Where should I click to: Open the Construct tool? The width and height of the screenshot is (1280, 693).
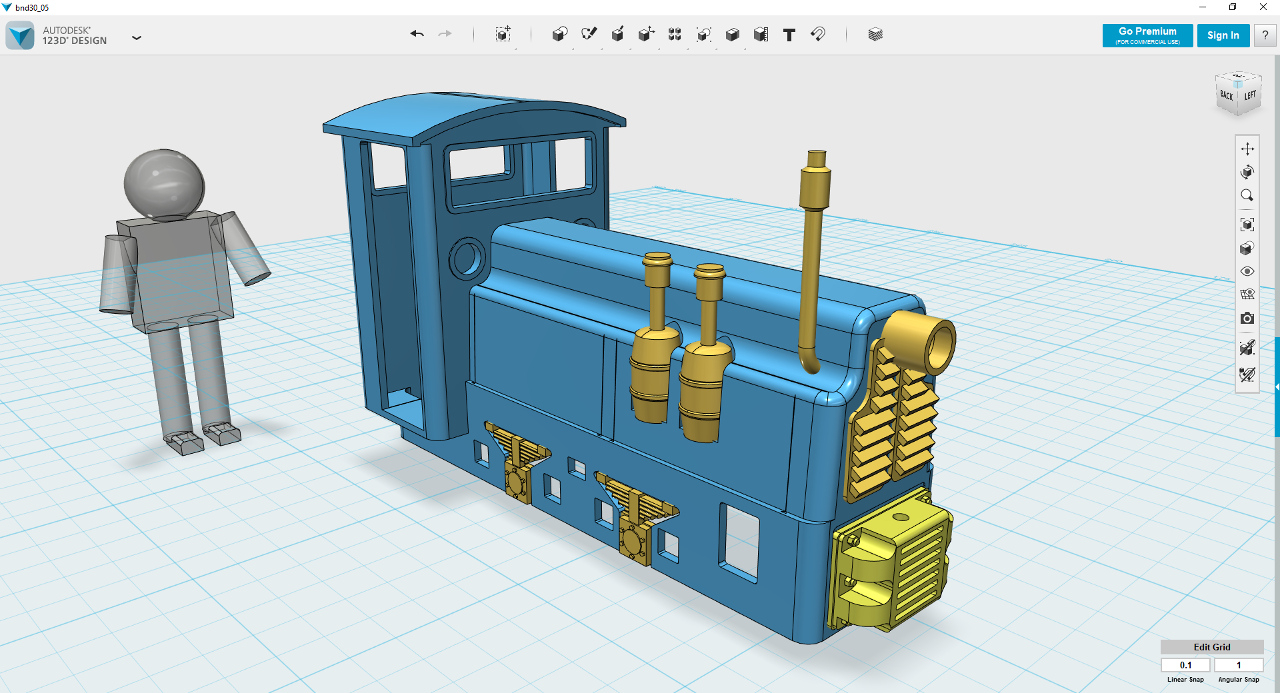click(x=618, y=34)
